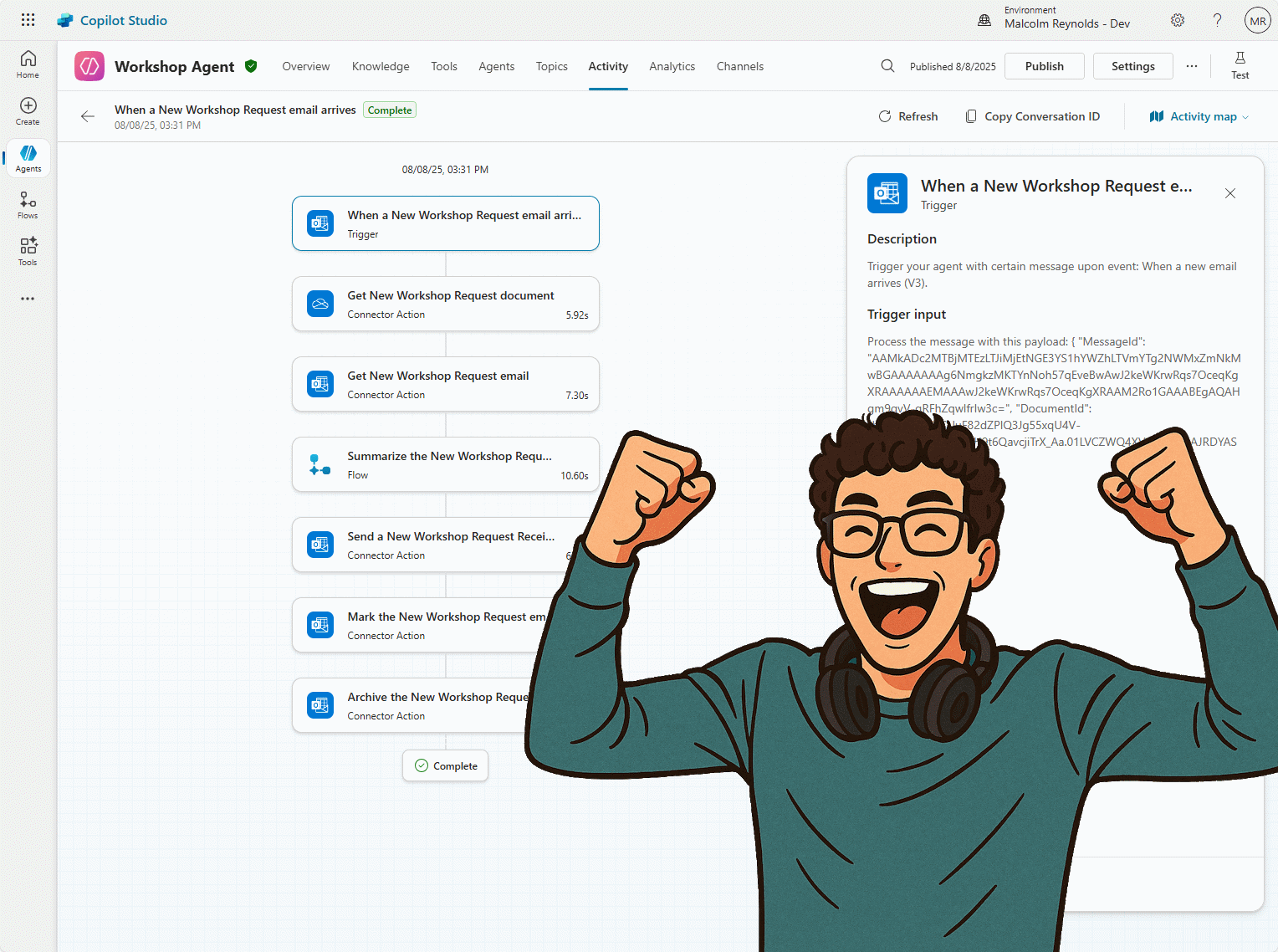
Task: Click Copy Conversation ID
Action: [1032, 116]
